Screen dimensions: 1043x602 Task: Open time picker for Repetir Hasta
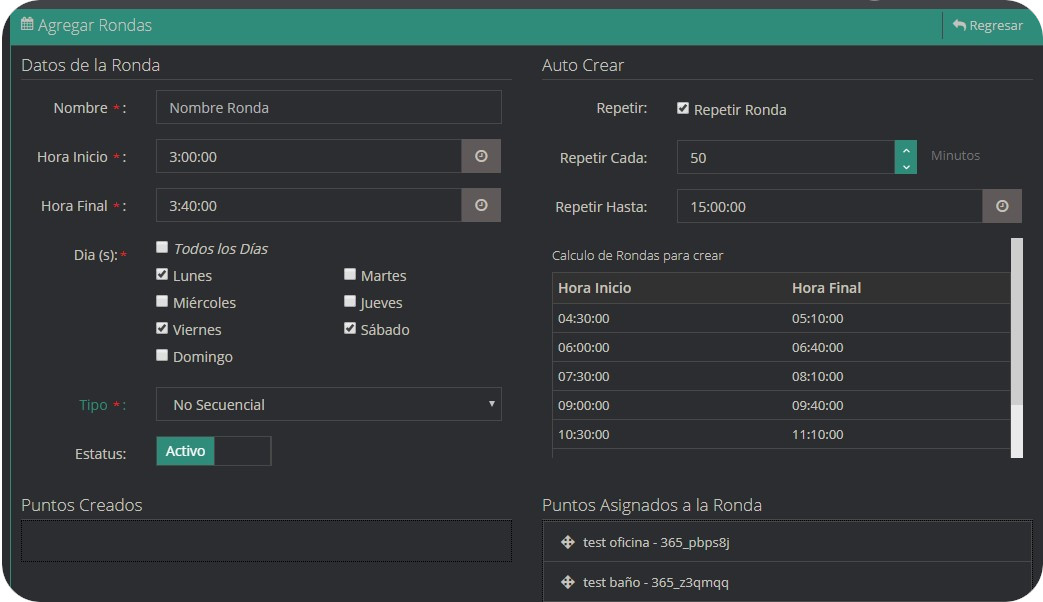tap(1002, 206)
